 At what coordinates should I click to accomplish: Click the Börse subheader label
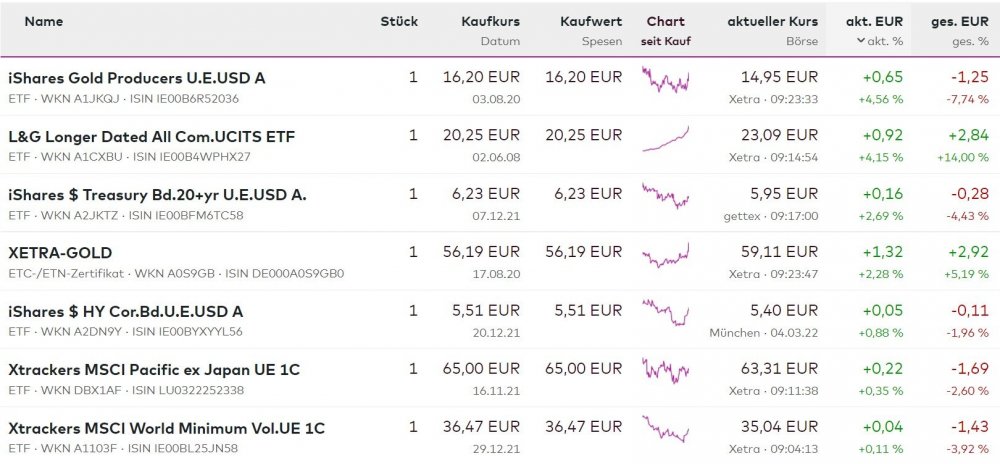coord(802,41)
